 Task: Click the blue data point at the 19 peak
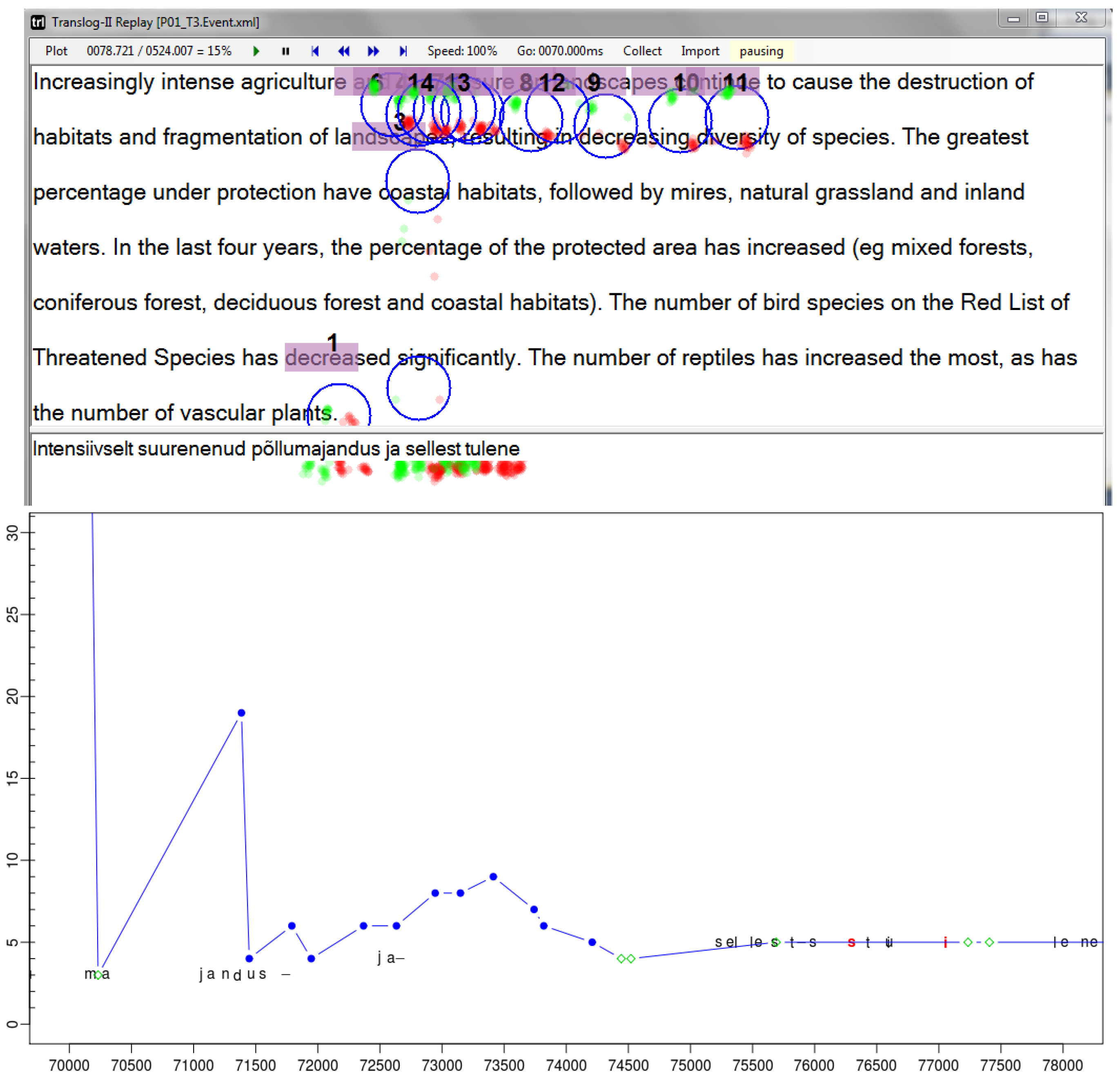(x=241, y=713)
